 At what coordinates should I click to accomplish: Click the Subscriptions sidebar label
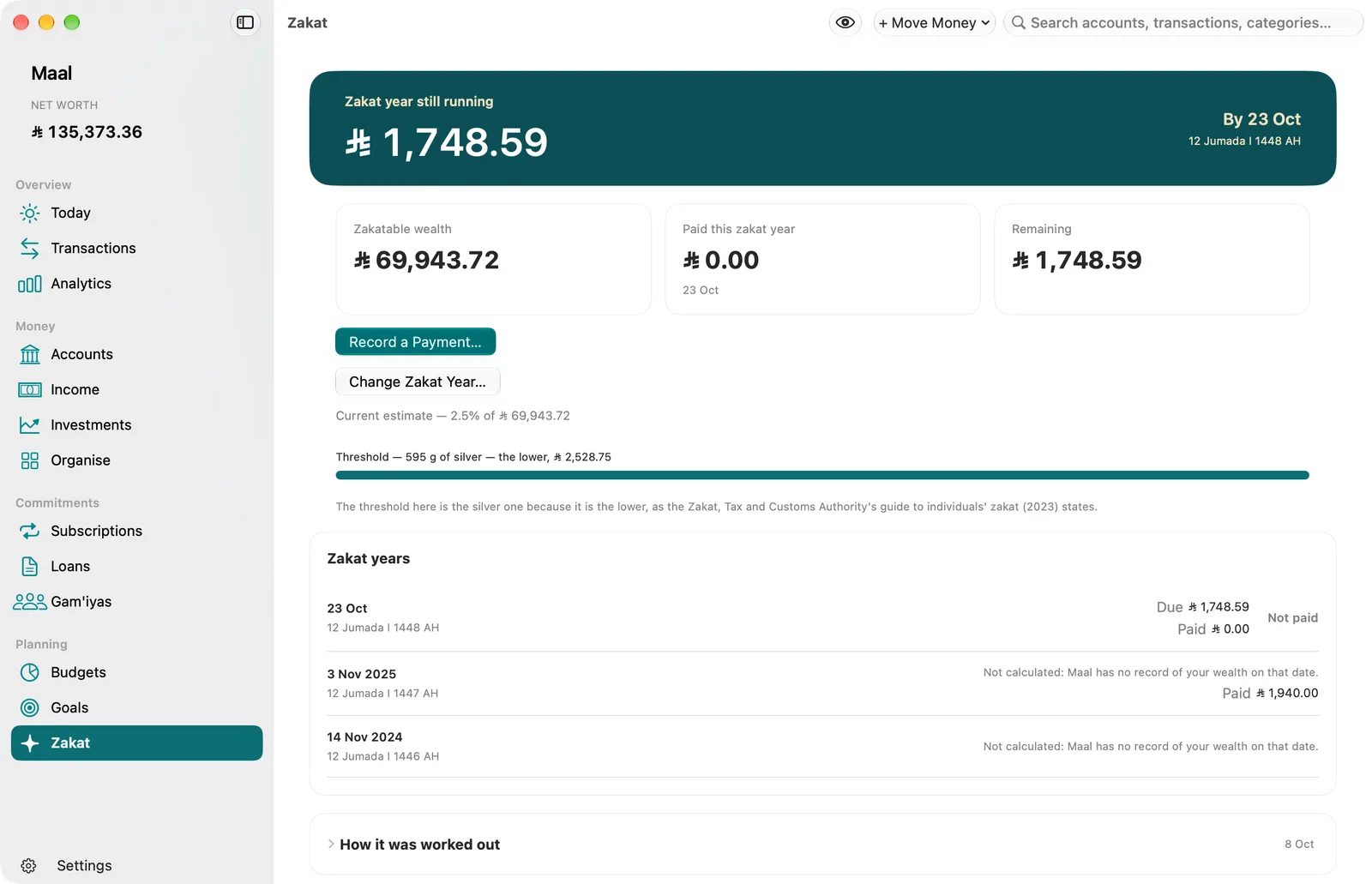click(x=96, y=531)
